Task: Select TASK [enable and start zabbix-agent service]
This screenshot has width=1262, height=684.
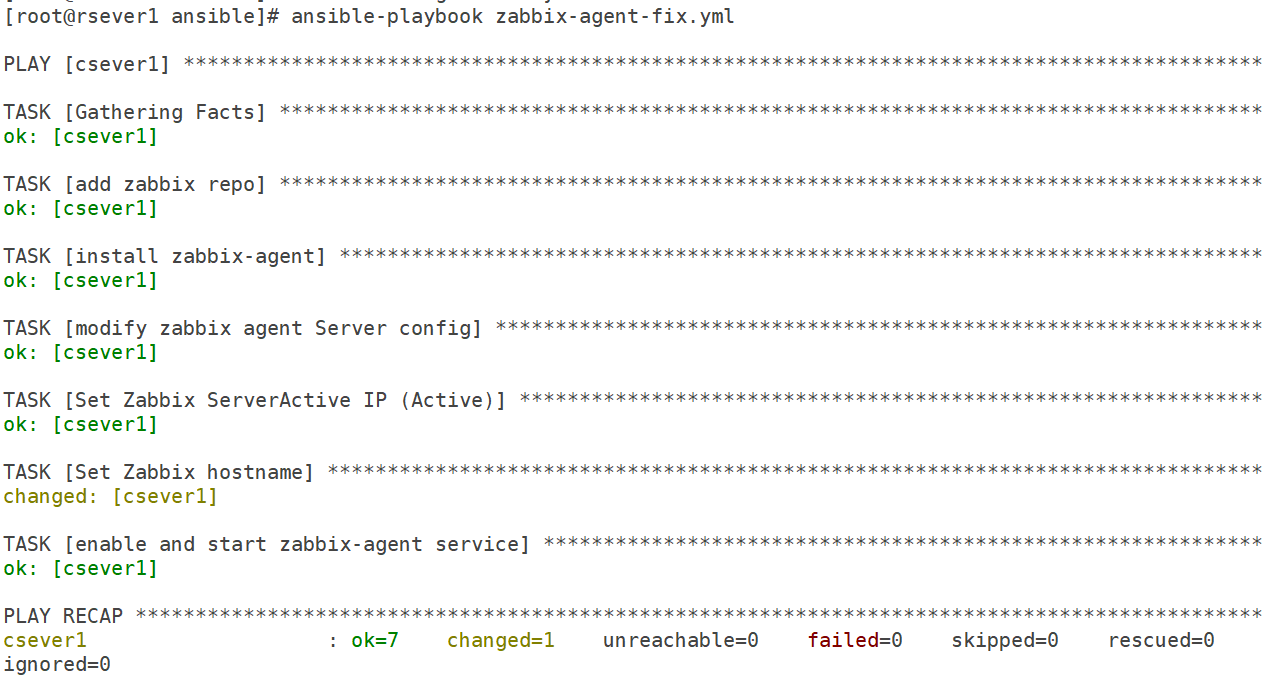Action: [632, 545]
